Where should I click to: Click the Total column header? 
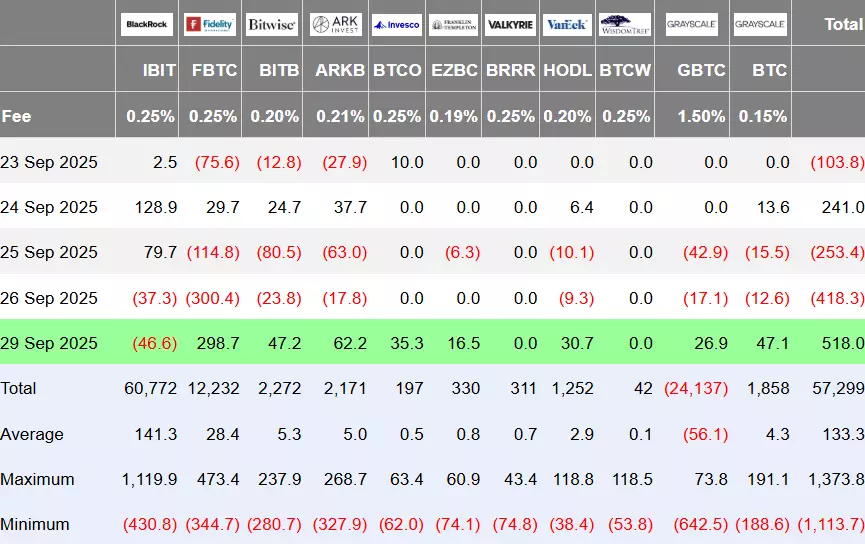click(x=843, y=24)
